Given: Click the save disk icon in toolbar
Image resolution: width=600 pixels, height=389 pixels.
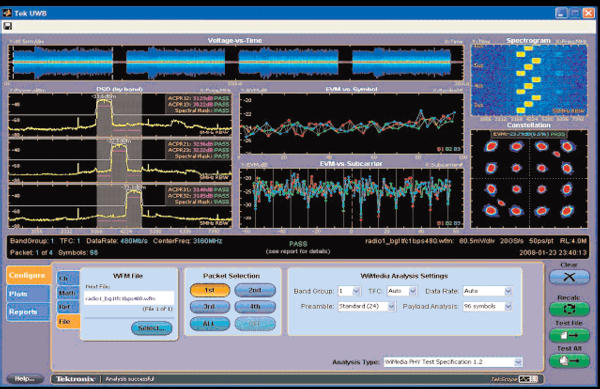Looking at the screenshot, I should [x=7, y=26].
